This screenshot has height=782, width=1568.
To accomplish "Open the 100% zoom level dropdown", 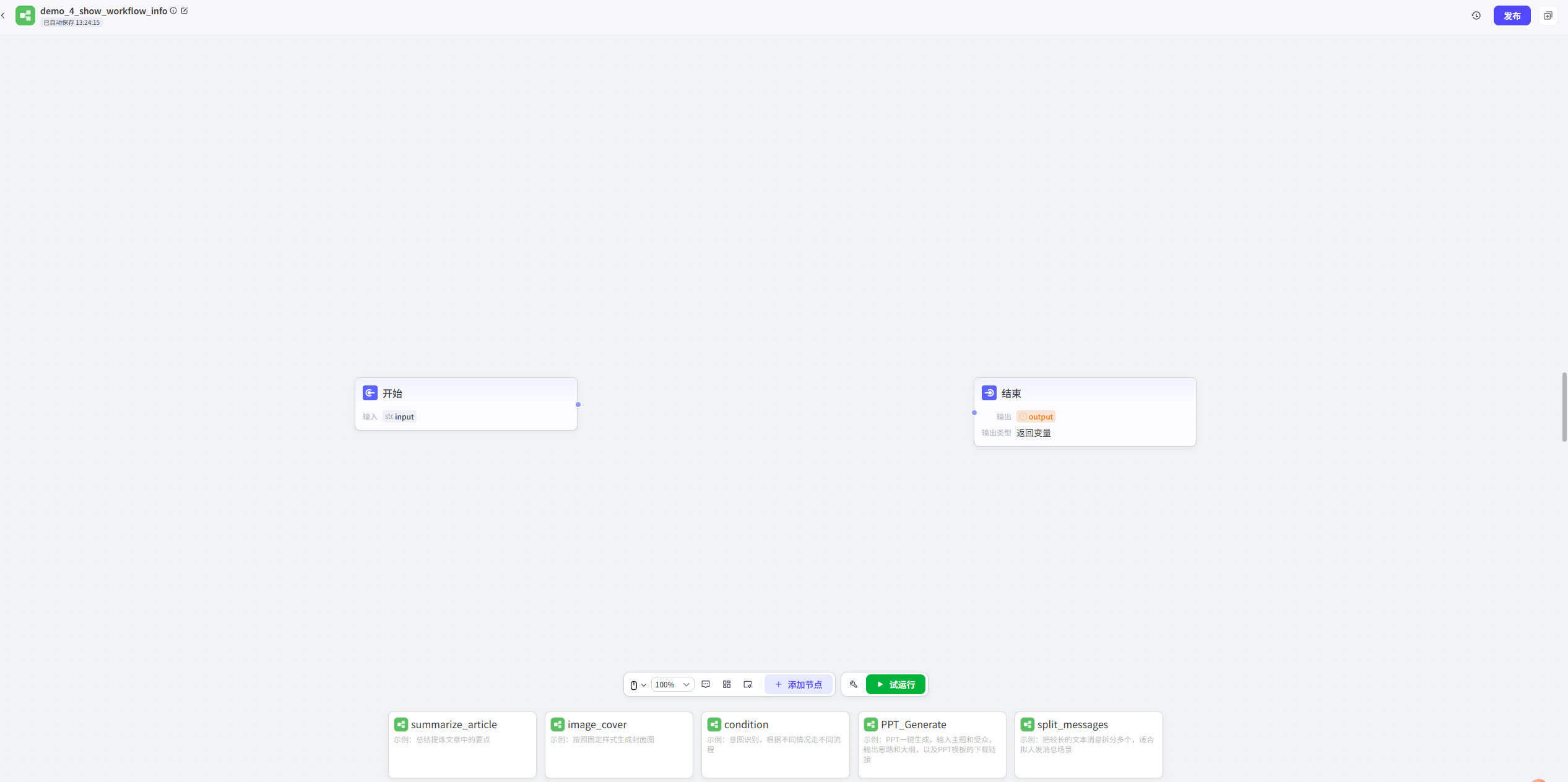I will point(672,685).
